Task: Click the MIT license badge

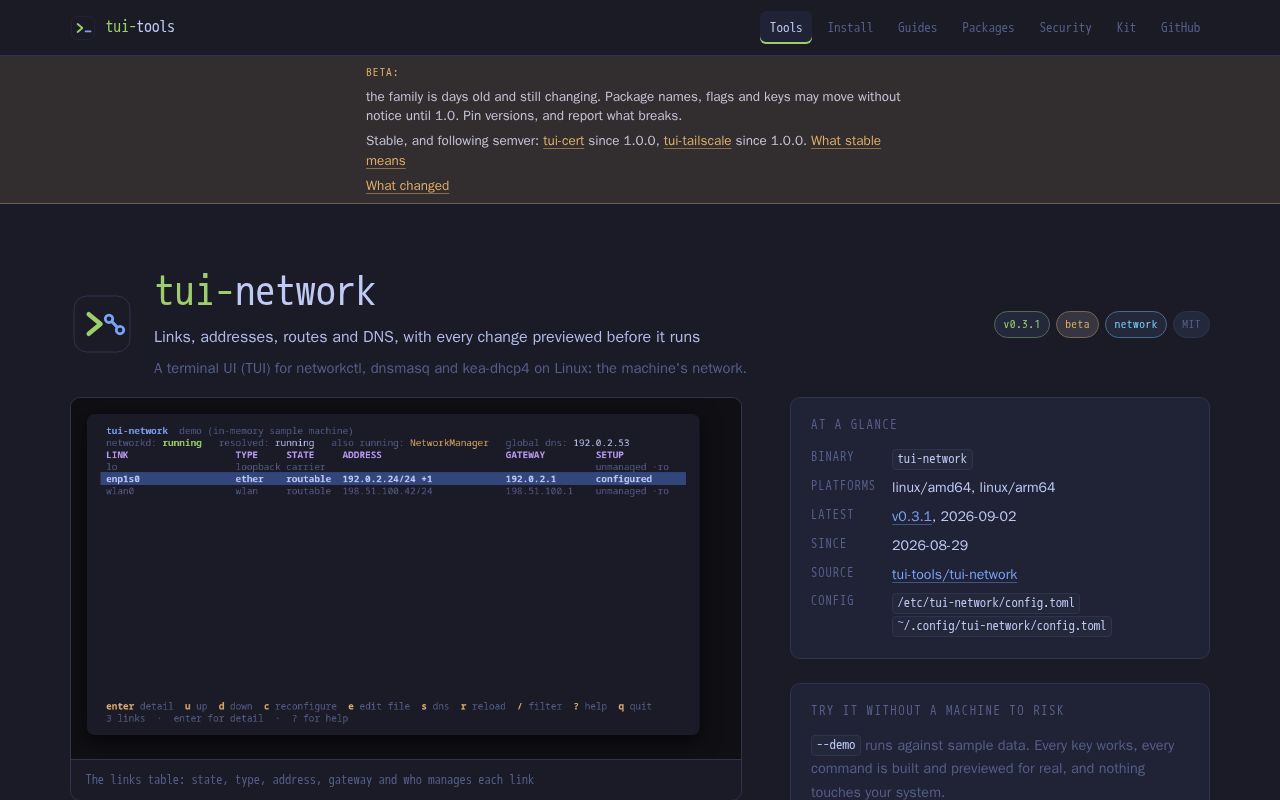Action: [x=1191, y=325]
